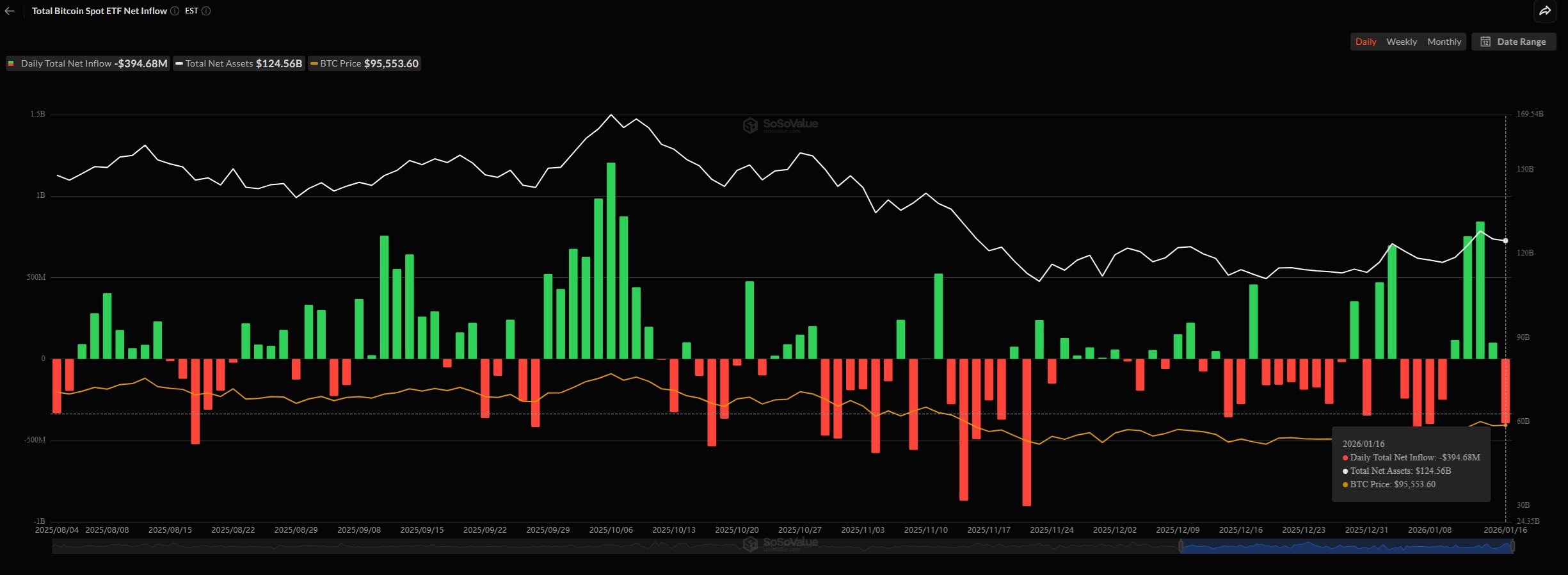Viewport: 1568px width, 575px height.
Task: Switch to the Monthly interval tab
Action: (x=1444, y=42)
